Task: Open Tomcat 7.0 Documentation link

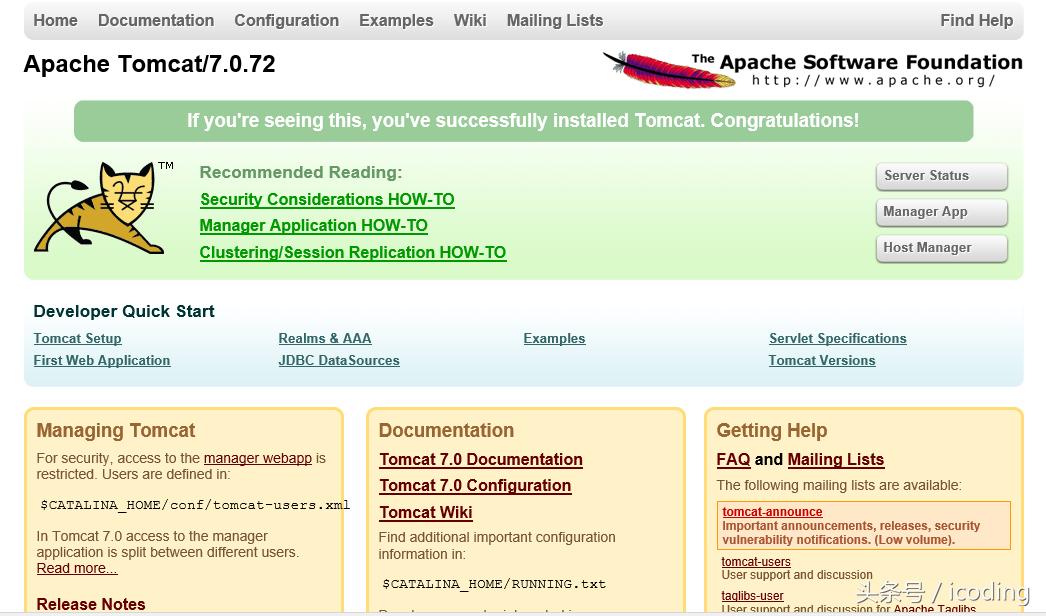Action: click(481, 460)
